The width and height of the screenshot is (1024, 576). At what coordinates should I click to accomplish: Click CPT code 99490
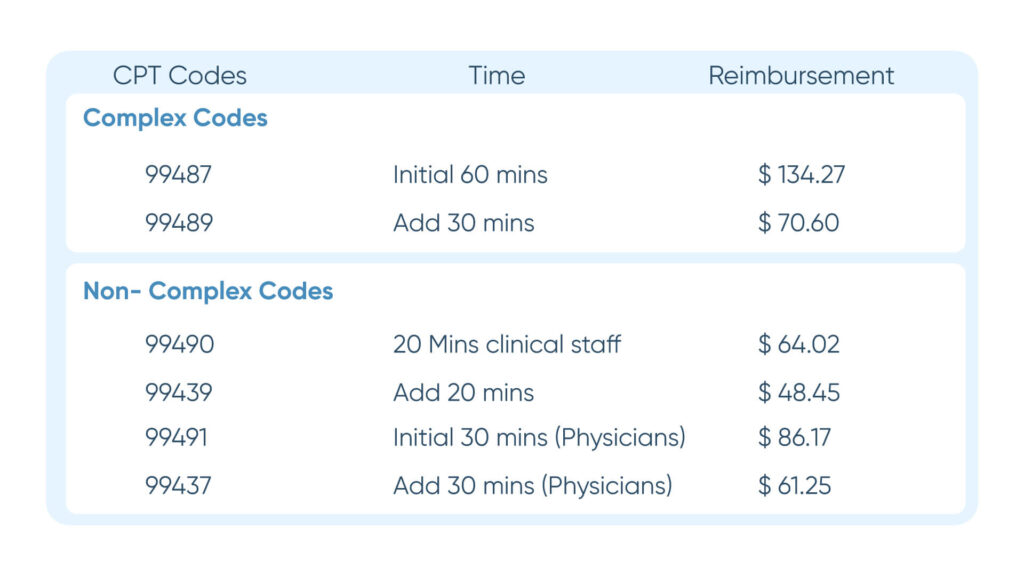click(180, 345)
